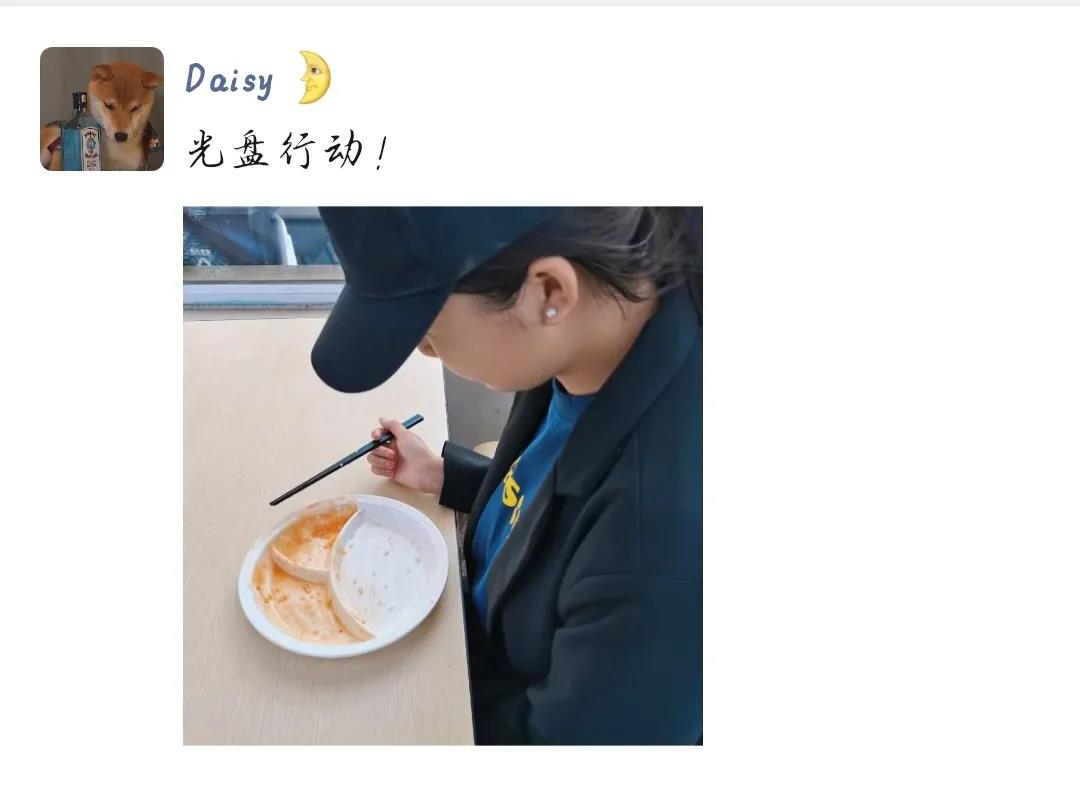The width and height of the screenshot is (1080, 801).
Task: Click the black chopsticks in the photo
Action: 346,459
